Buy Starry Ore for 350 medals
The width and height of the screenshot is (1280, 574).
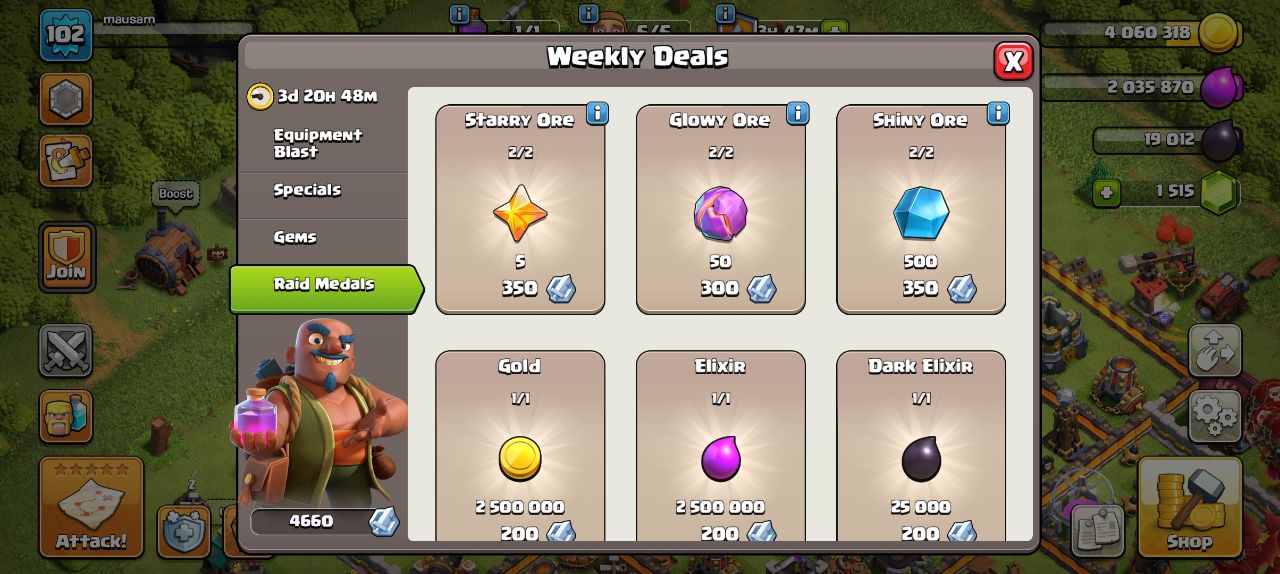pyautogui.click(x=520, y=209)
